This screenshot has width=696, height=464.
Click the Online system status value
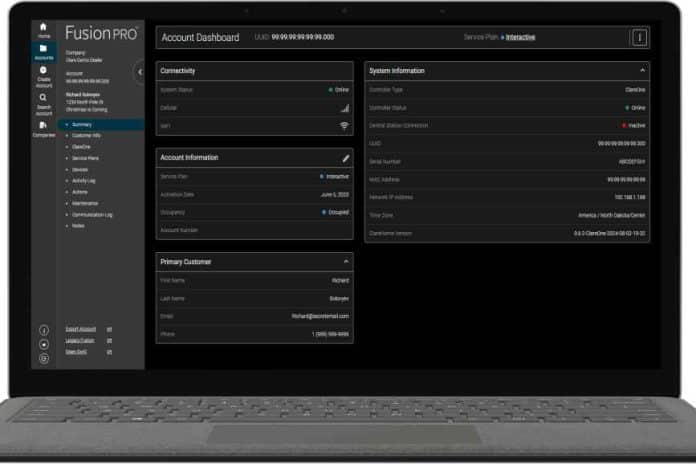pyautogui.click(x=341, y=90)
